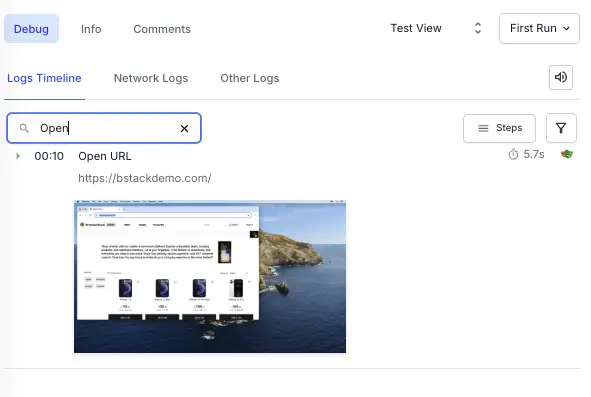Select the Logs Timeline tab
591x397 pixels.
point(44,78)
